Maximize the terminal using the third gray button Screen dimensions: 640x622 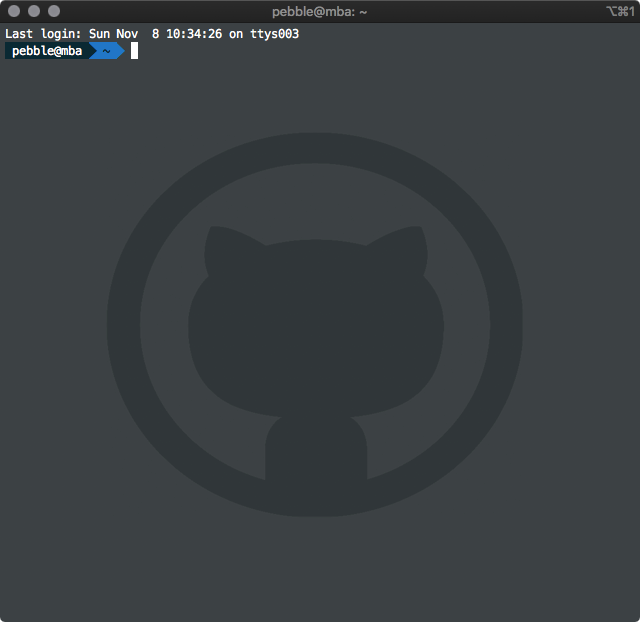(54, 11)
